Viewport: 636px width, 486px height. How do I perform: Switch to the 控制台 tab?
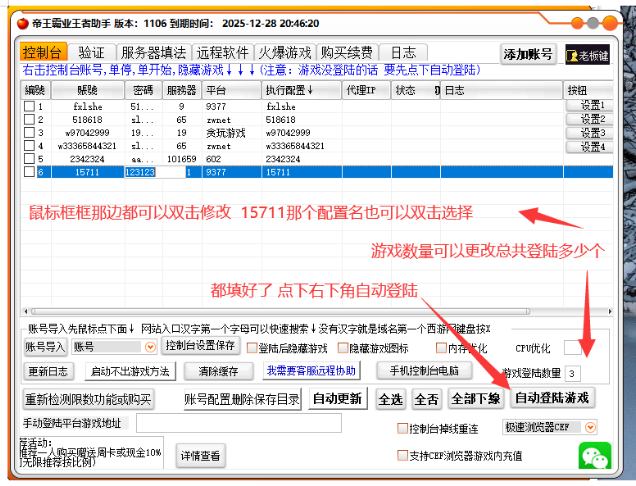[43, 53]
